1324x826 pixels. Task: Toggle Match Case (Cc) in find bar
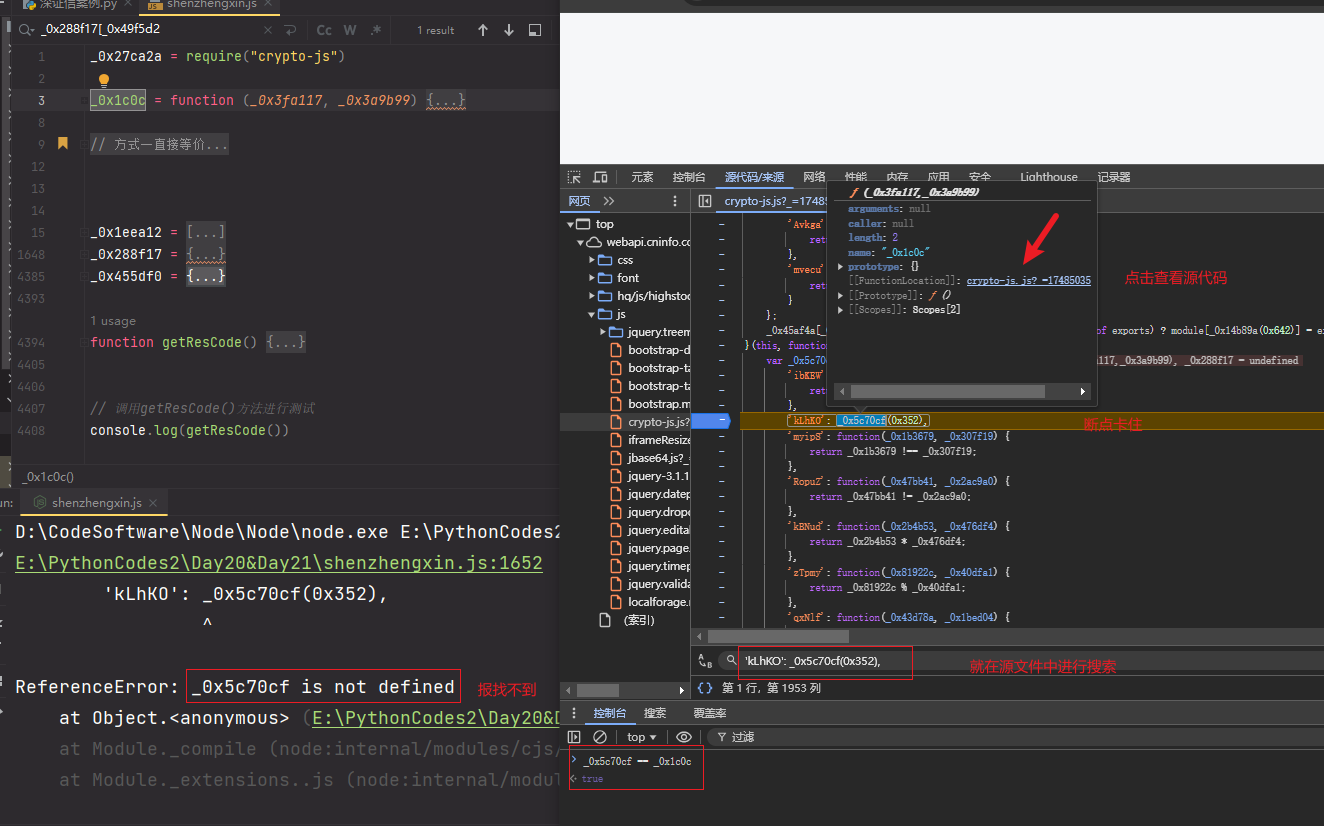pyautogui.click(x=326, y=30)
